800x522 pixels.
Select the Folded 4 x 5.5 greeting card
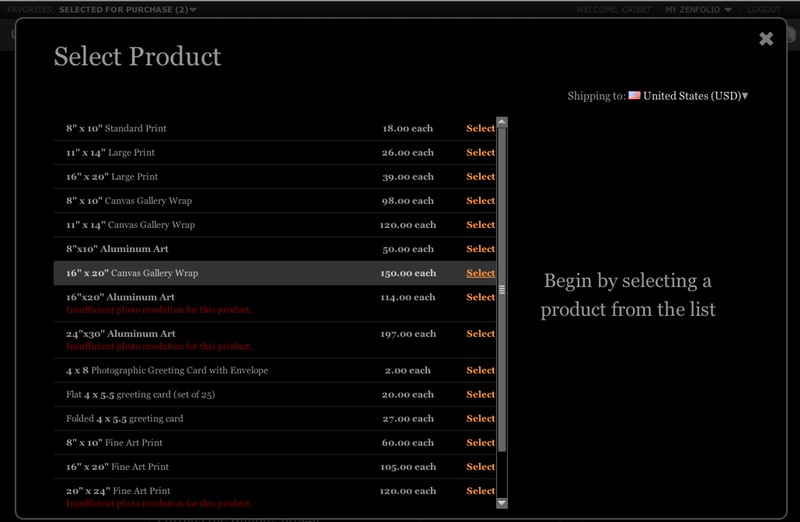tap(480, 418)
